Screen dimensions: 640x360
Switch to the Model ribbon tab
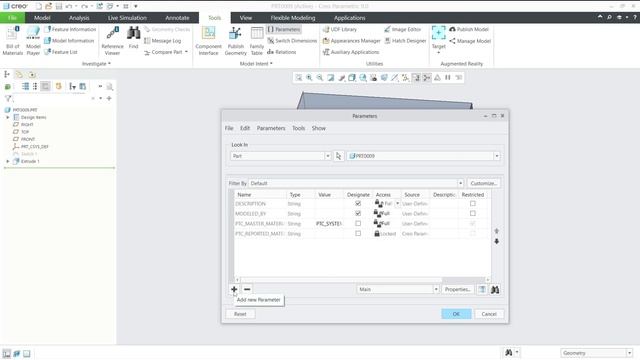pos(42,18)
